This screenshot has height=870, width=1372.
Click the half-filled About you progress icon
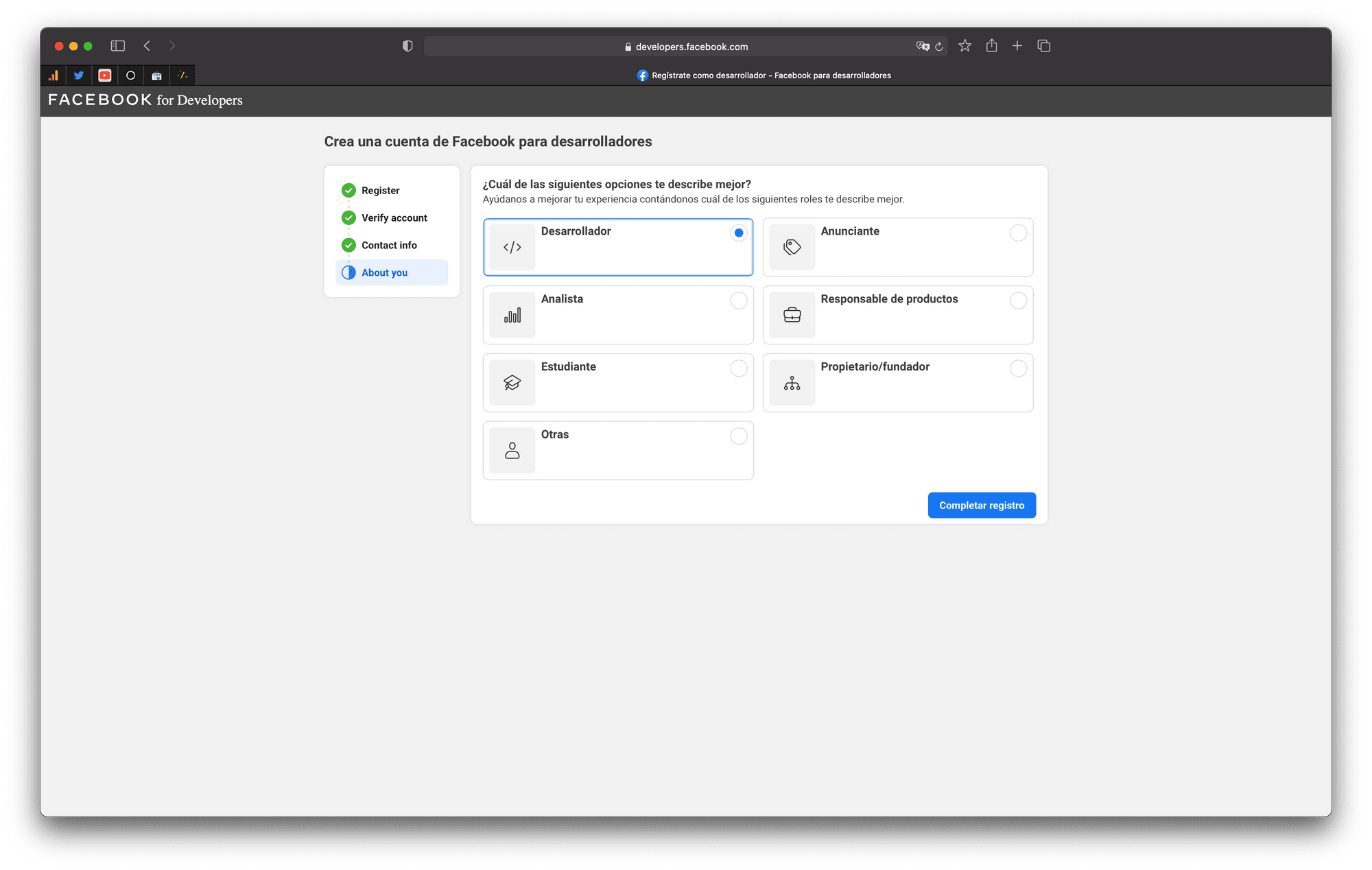(x=348, y=272)
